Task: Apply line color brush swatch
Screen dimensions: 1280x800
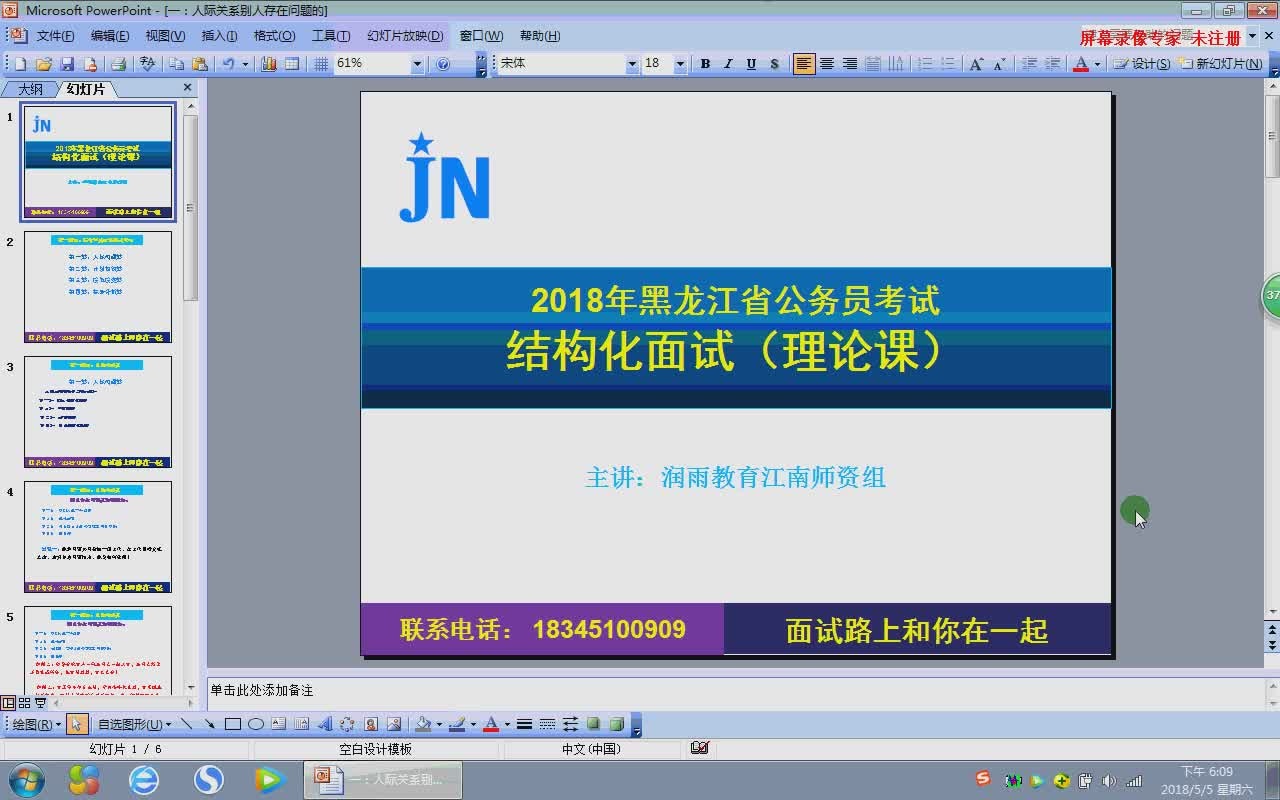Action: pos(457,724)
